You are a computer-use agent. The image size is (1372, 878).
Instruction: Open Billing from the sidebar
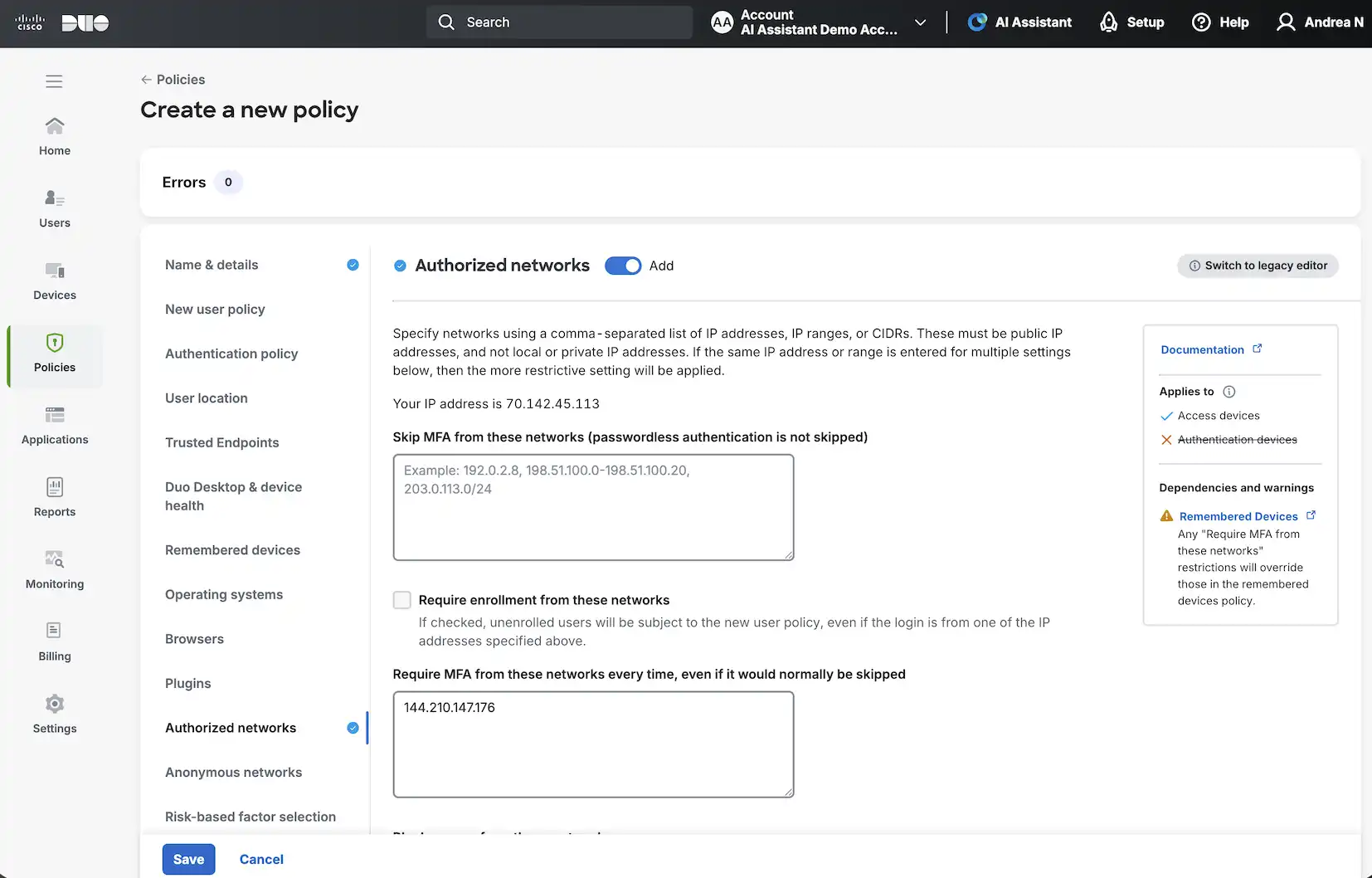tap(54, 641)
